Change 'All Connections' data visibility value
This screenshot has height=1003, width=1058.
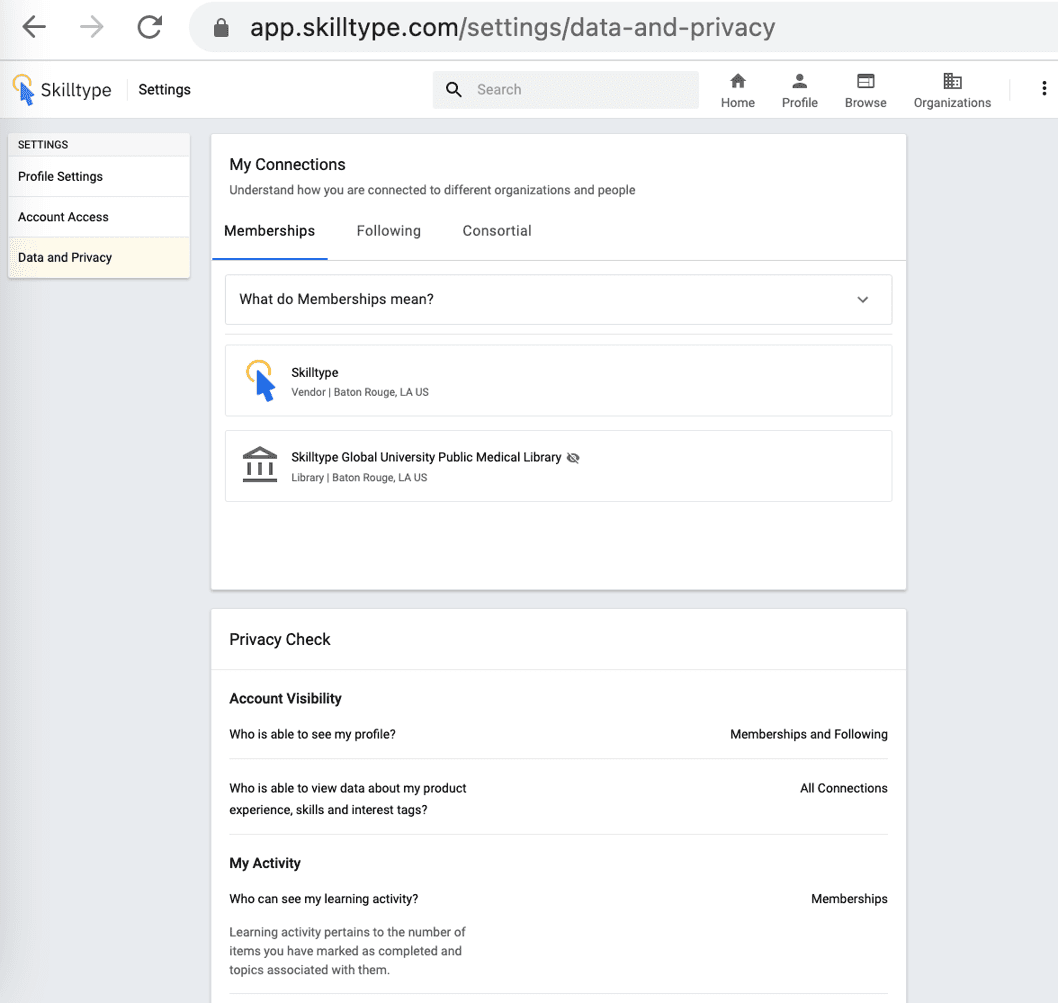pyautogui.click(x=843, y=788)
